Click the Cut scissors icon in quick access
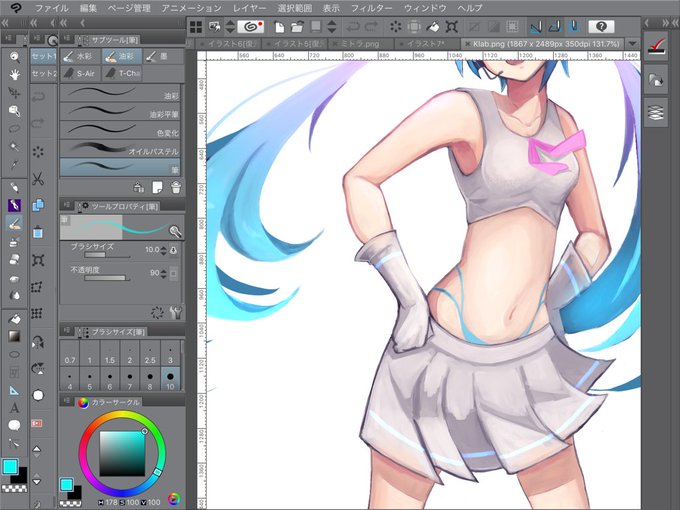 38,179
